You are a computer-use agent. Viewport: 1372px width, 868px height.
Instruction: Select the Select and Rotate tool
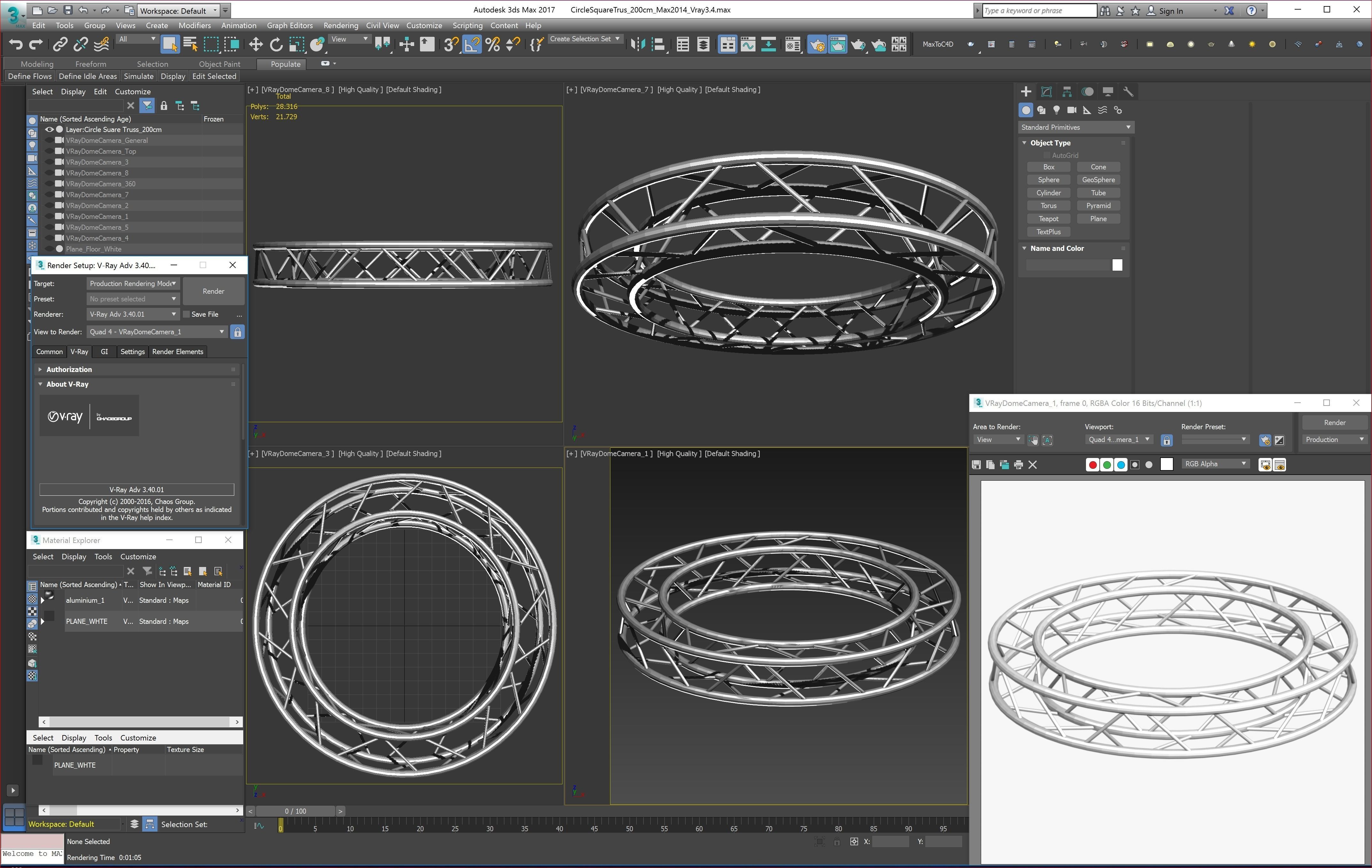[276, 44]
